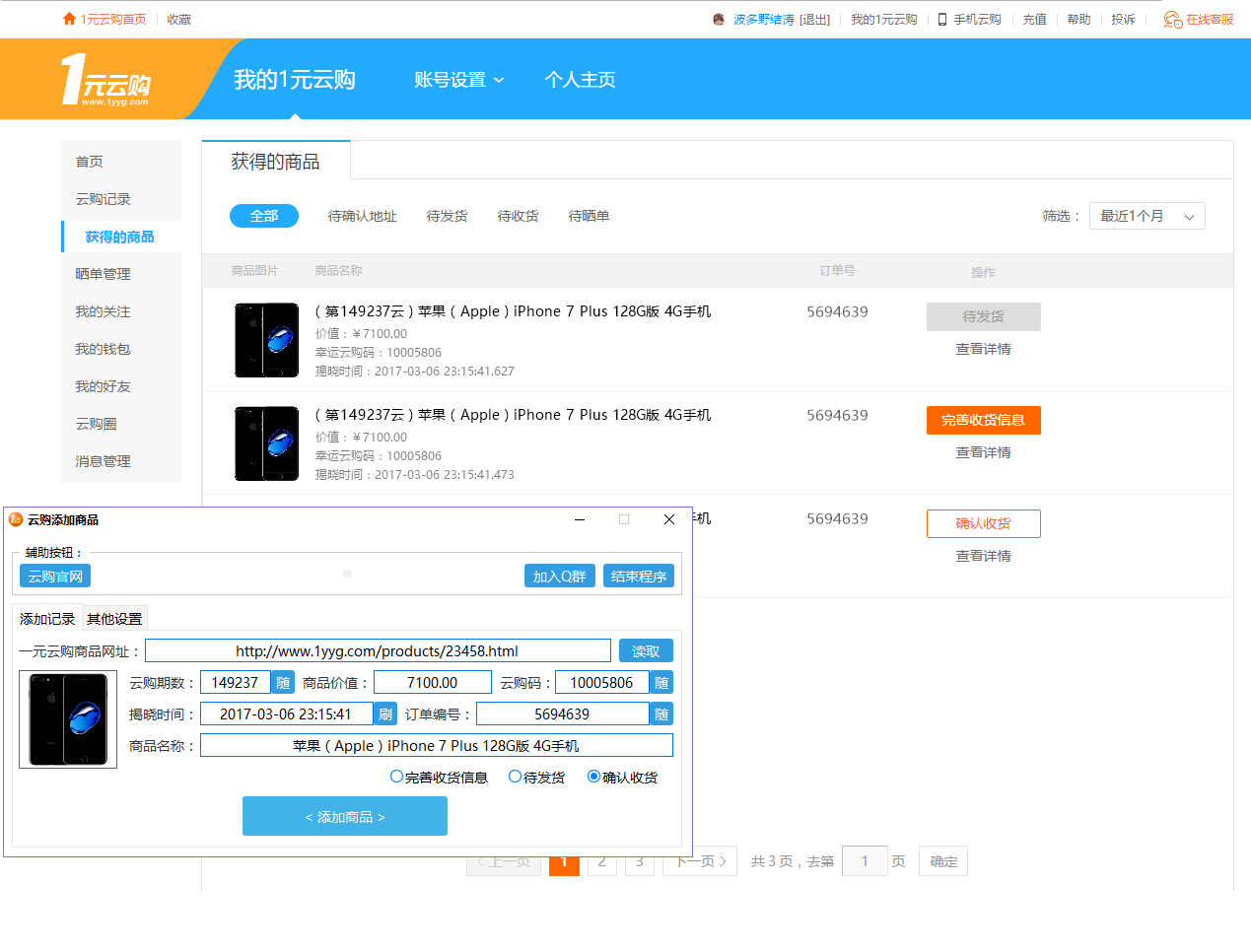The height and width of the screenshot is (952, 1251).
Task: Switch to the 添加记录 tab
Action: pos(47,619)
